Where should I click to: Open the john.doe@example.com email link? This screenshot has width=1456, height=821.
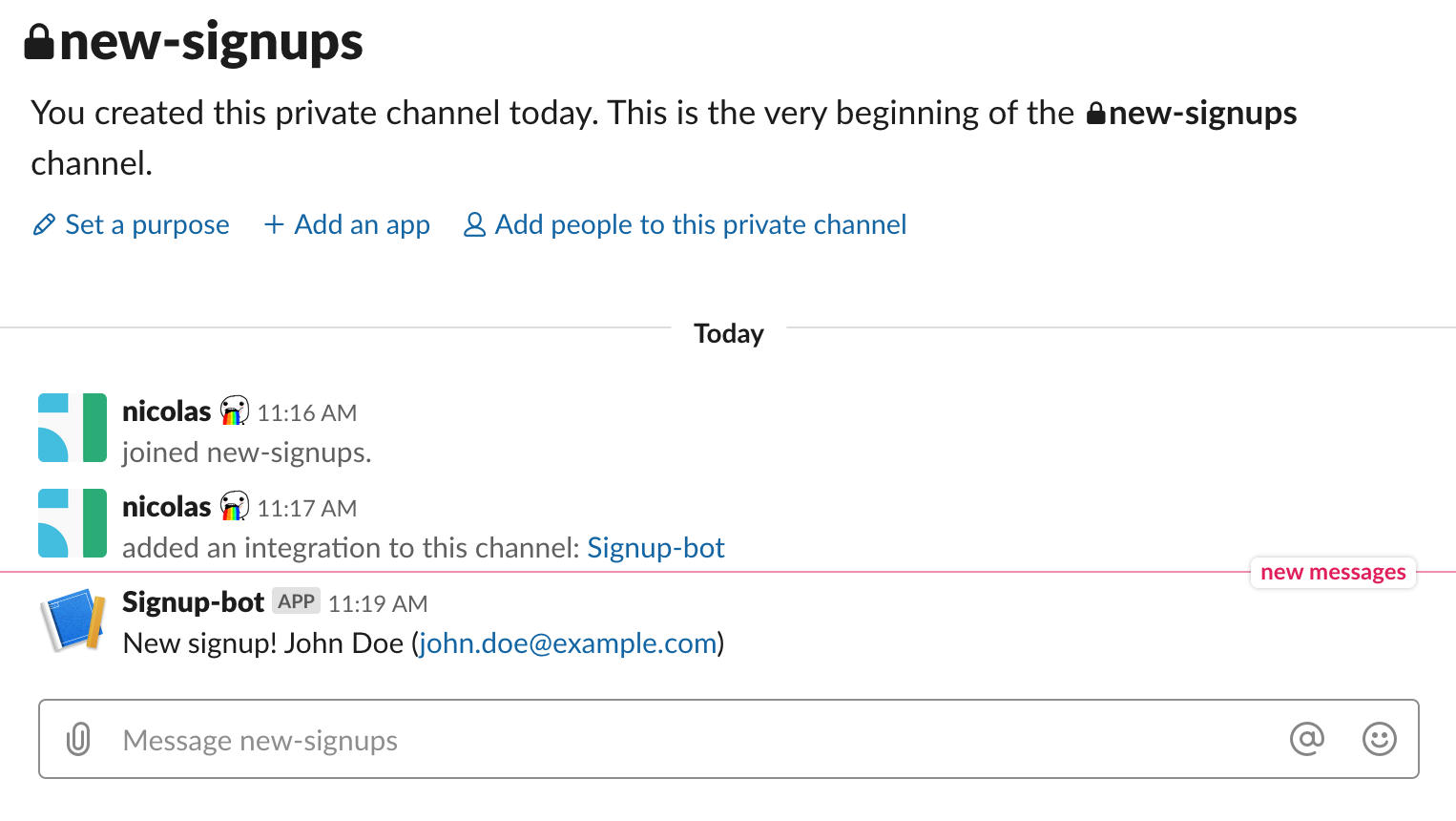(x=568, y=643)
